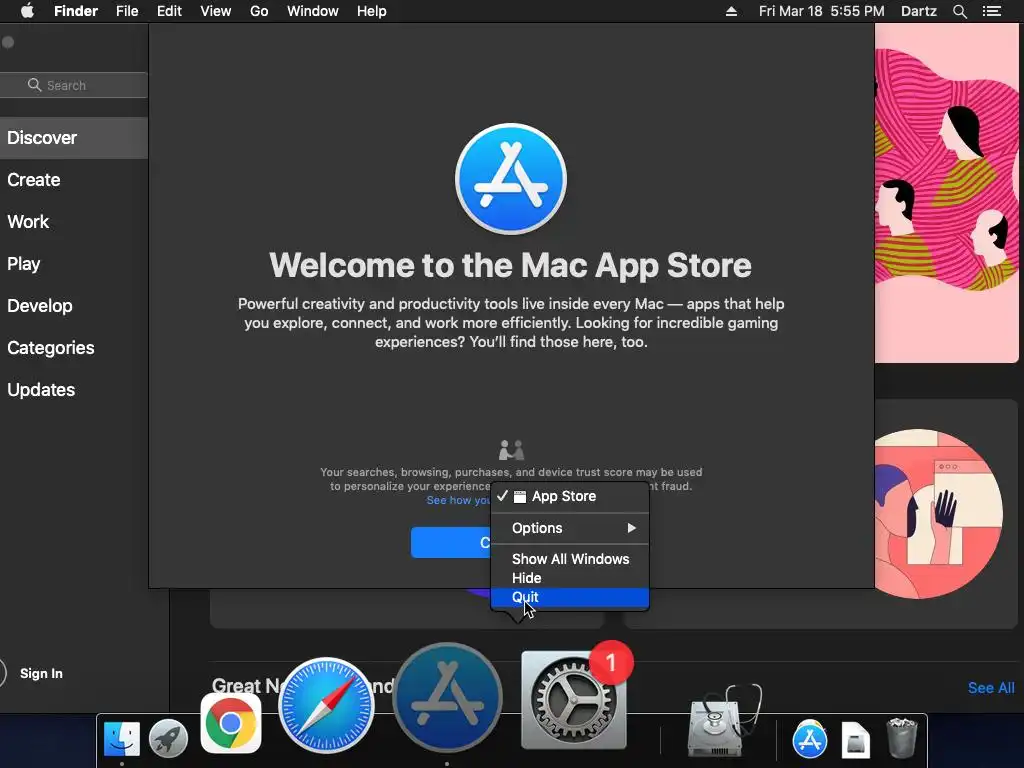Open Spotlight search magnifier in menu bar
The image size is (1024, 768).
pos(959,11)
